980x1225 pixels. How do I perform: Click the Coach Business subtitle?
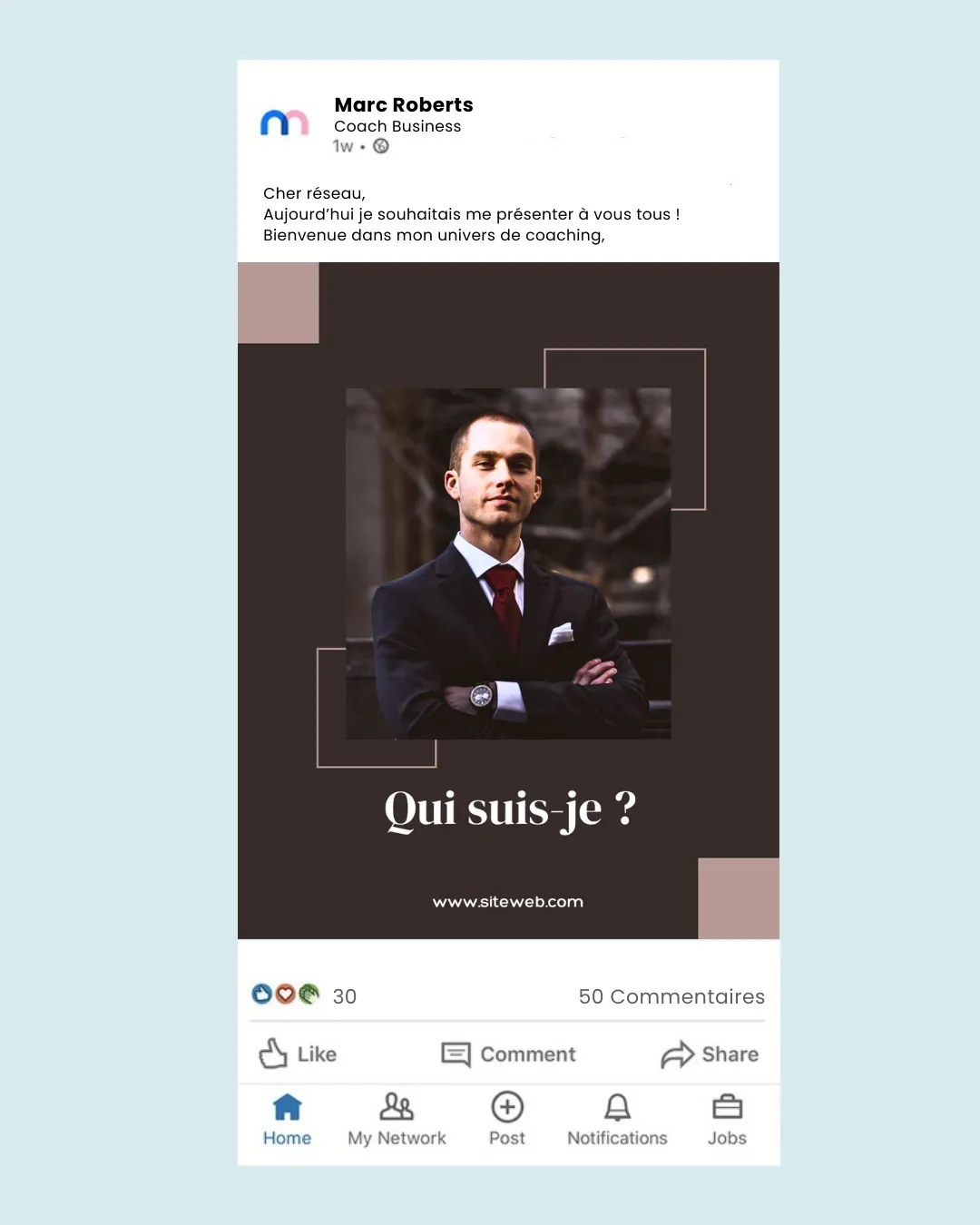pyautogui.click(x=397, y=126)
